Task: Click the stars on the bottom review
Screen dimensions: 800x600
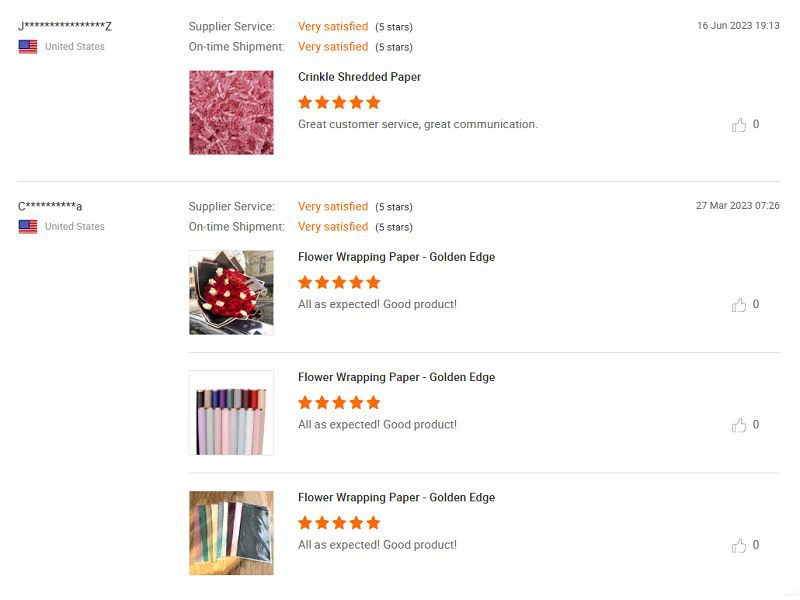Action: point(339,522)
